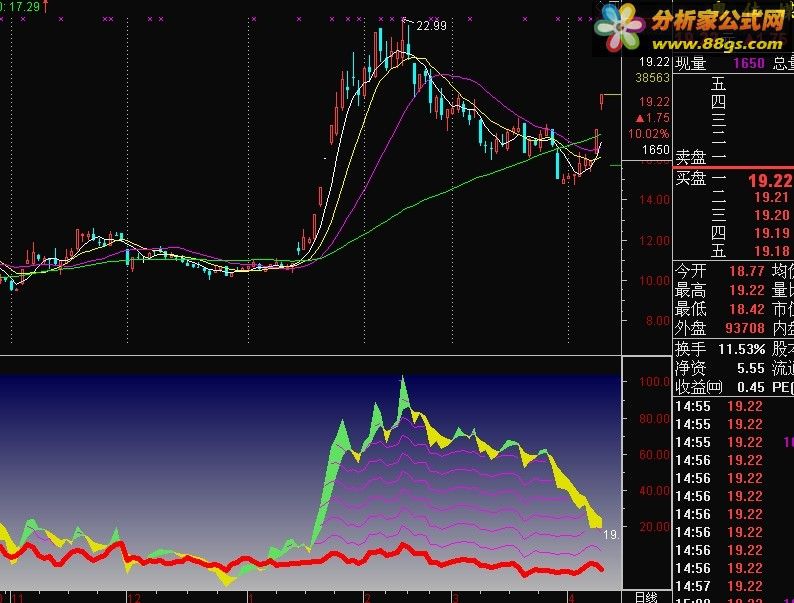Select the 日线 period tab

tap(646, 597)
